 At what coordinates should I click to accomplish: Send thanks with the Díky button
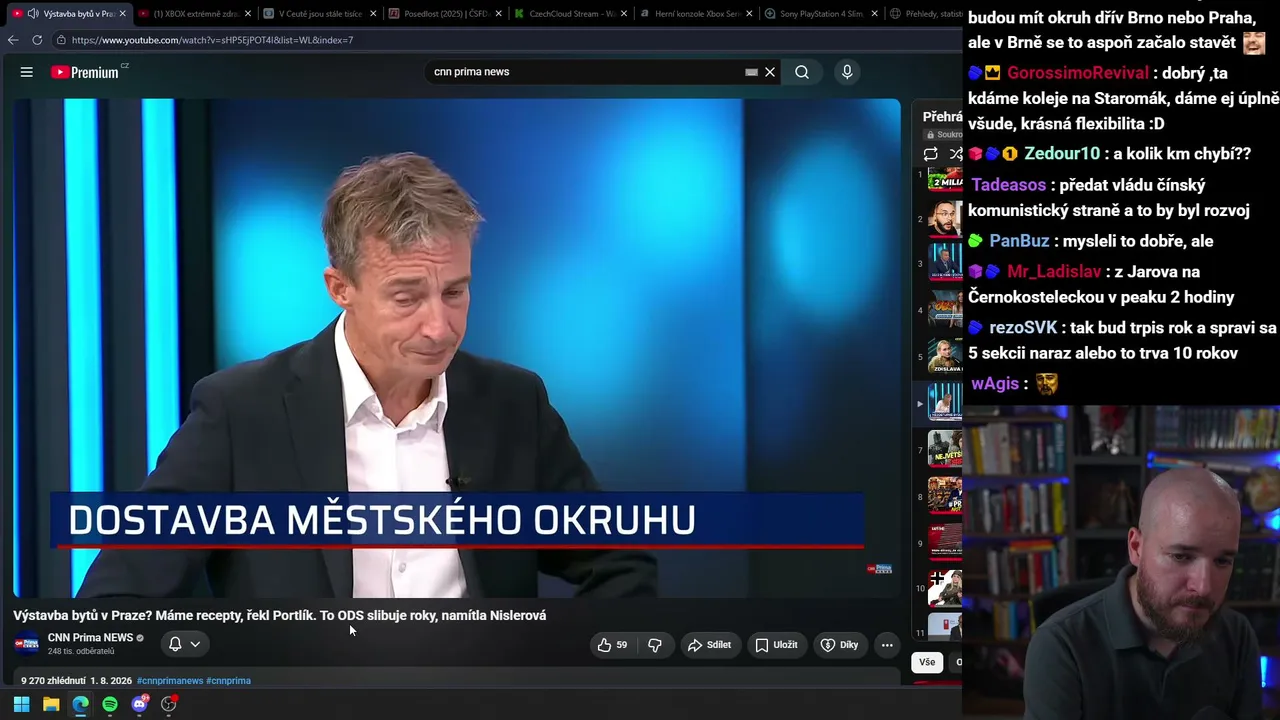pyautogui.click(x=839, y=645)
